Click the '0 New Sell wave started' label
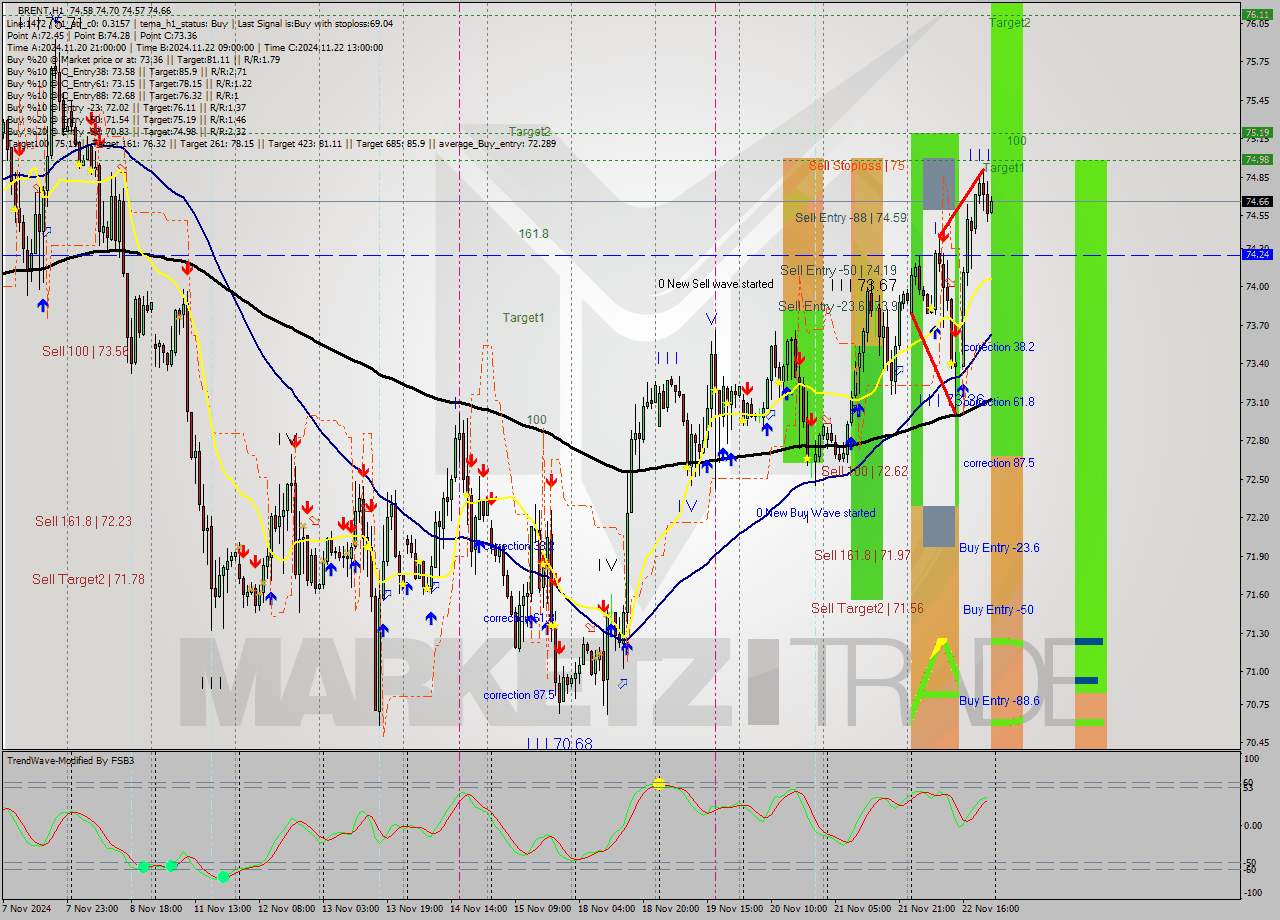Image resolution: width=1280 pixels, height=920 pixels. [x=716, y=284]
